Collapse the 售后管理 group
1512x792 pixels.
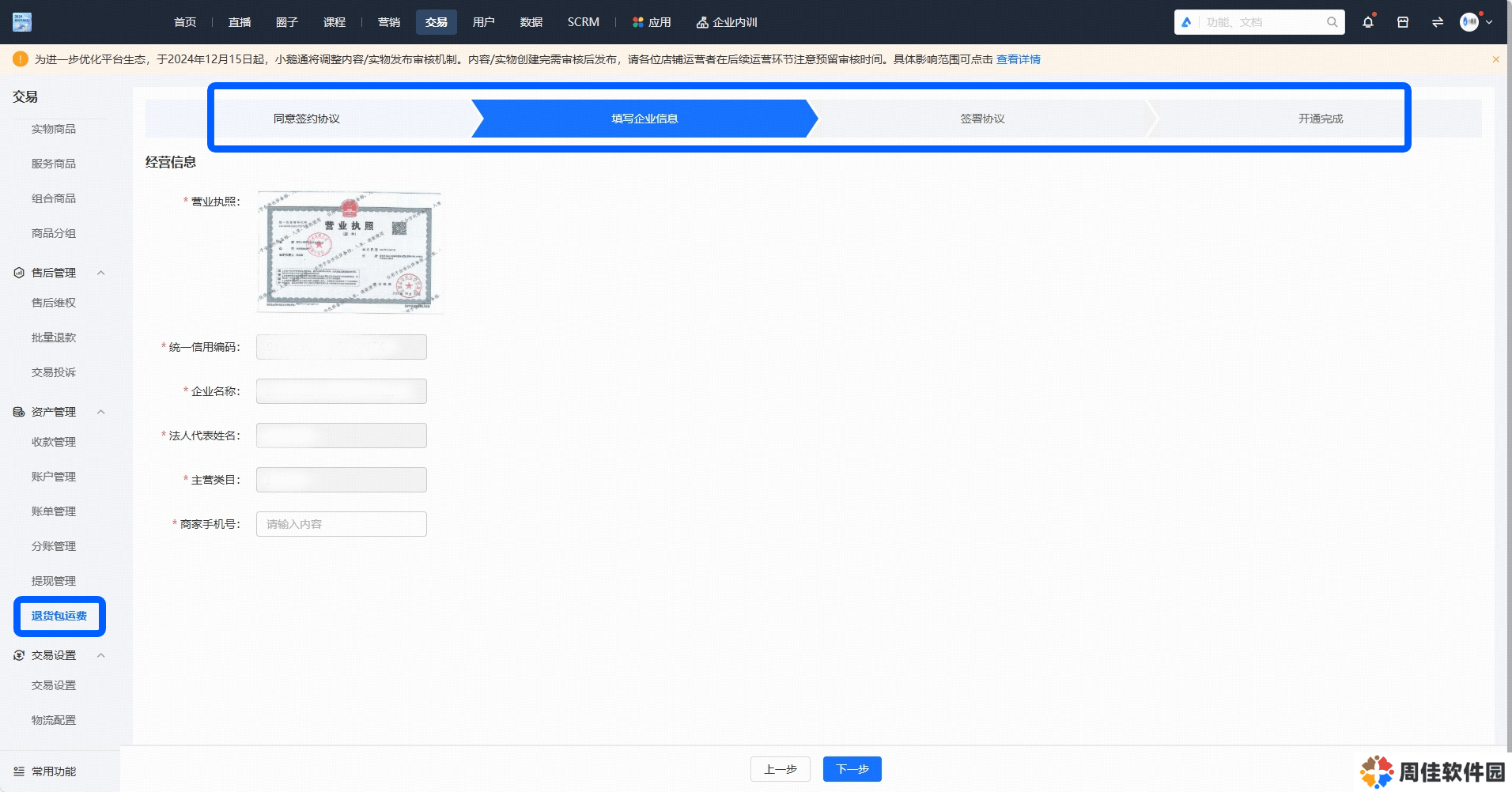(100, 273)
